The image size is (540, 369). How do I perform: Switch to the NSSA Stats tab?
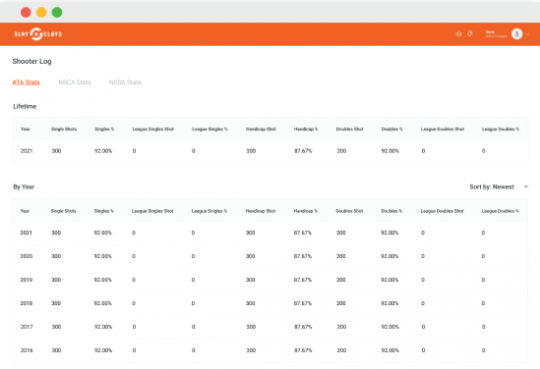click(x=125, y=82)
